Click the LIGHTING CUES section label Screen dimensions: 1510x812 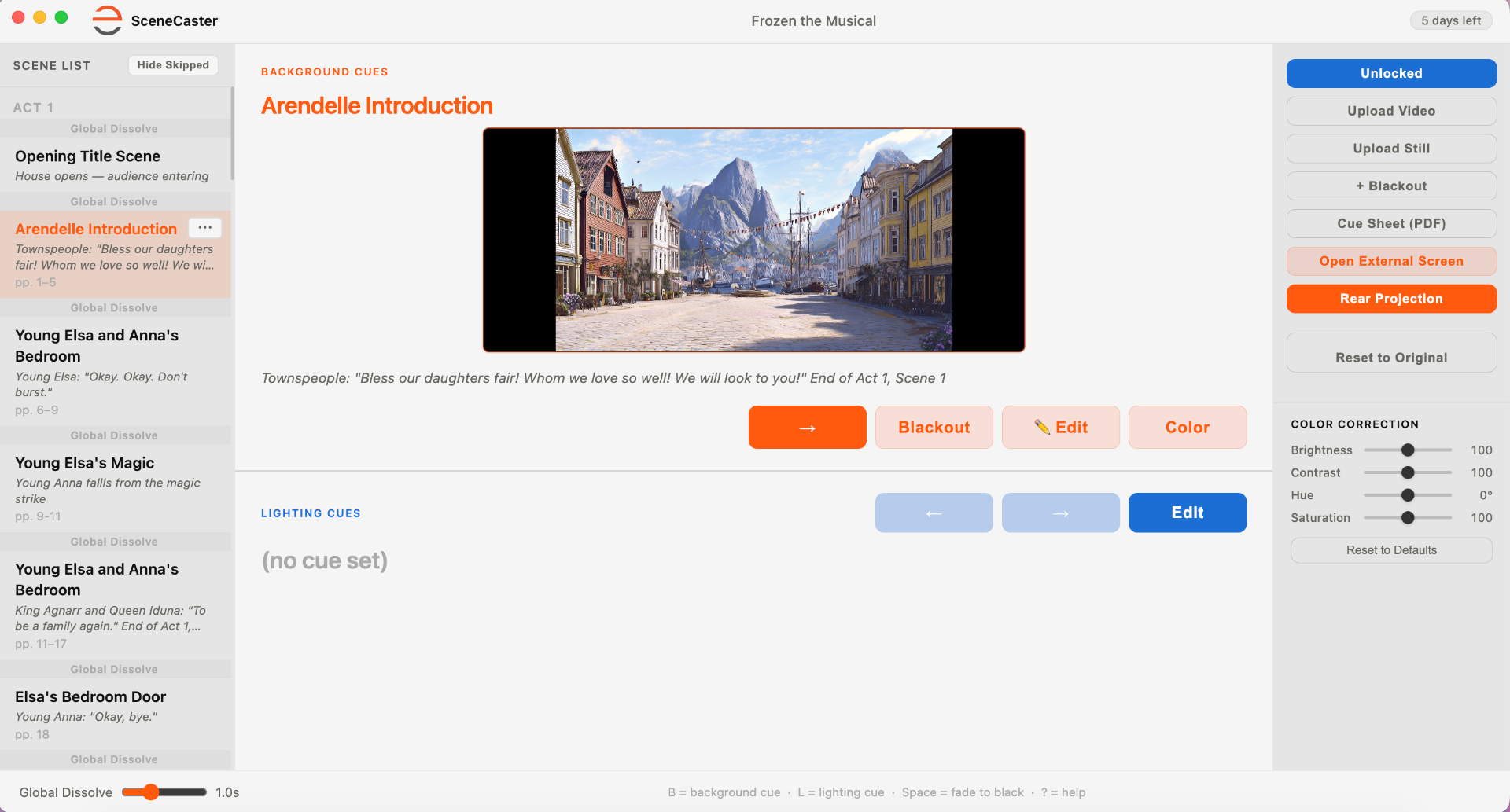pyautogui.click(x=311, y=513)
